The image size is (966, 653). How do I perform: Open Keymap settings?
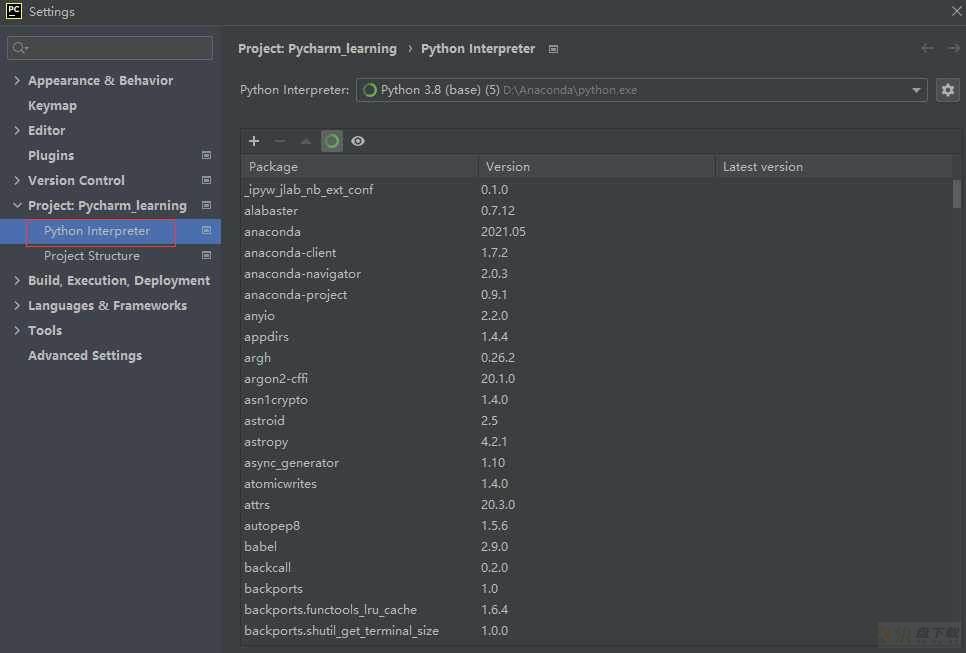coord(52,105)
